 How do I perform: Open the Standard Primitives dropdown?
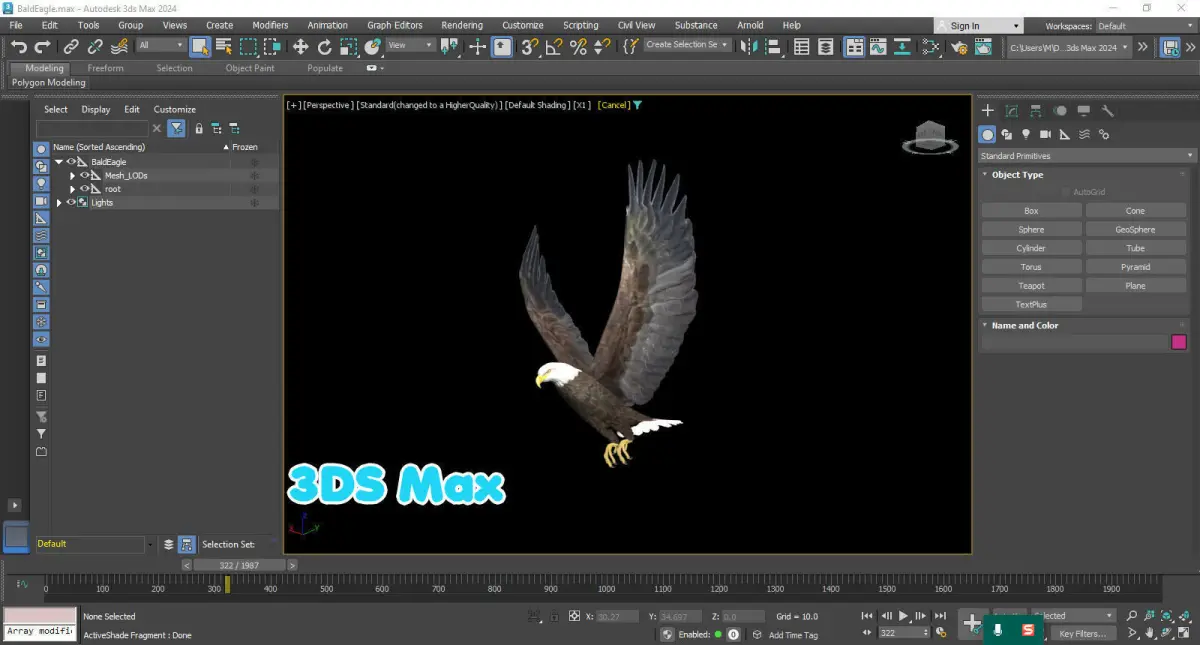[1087, 156]
